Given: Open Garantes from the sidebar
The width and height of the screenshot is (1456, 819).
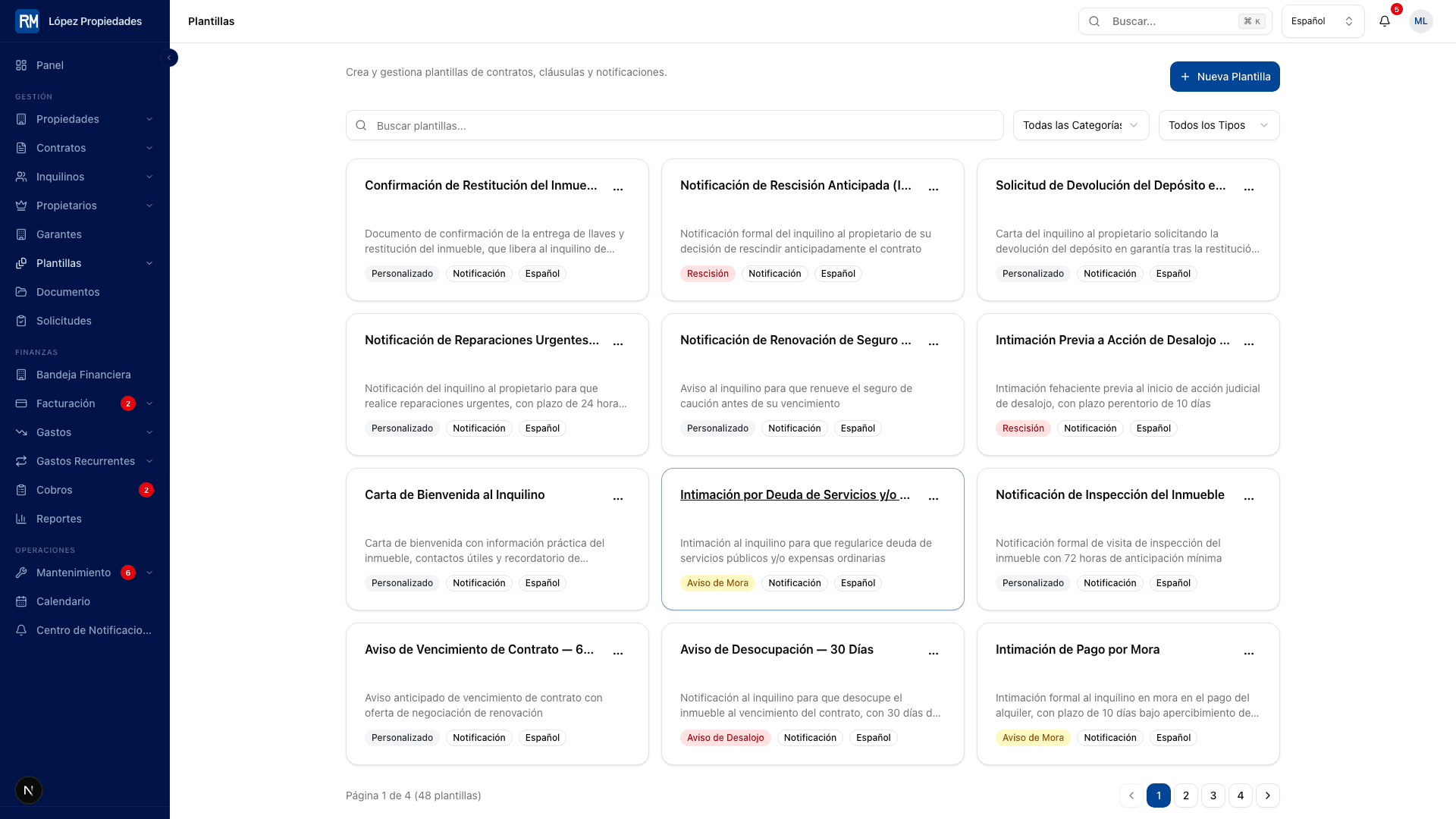Looking at the screenshot, I should point(85,234).
